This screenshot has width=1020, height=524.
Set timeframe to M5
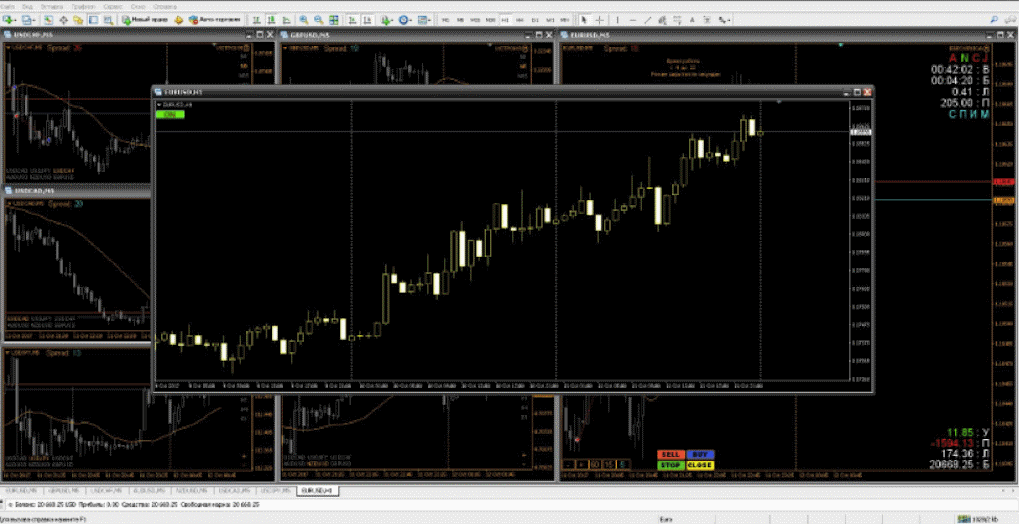coord(460,20)
